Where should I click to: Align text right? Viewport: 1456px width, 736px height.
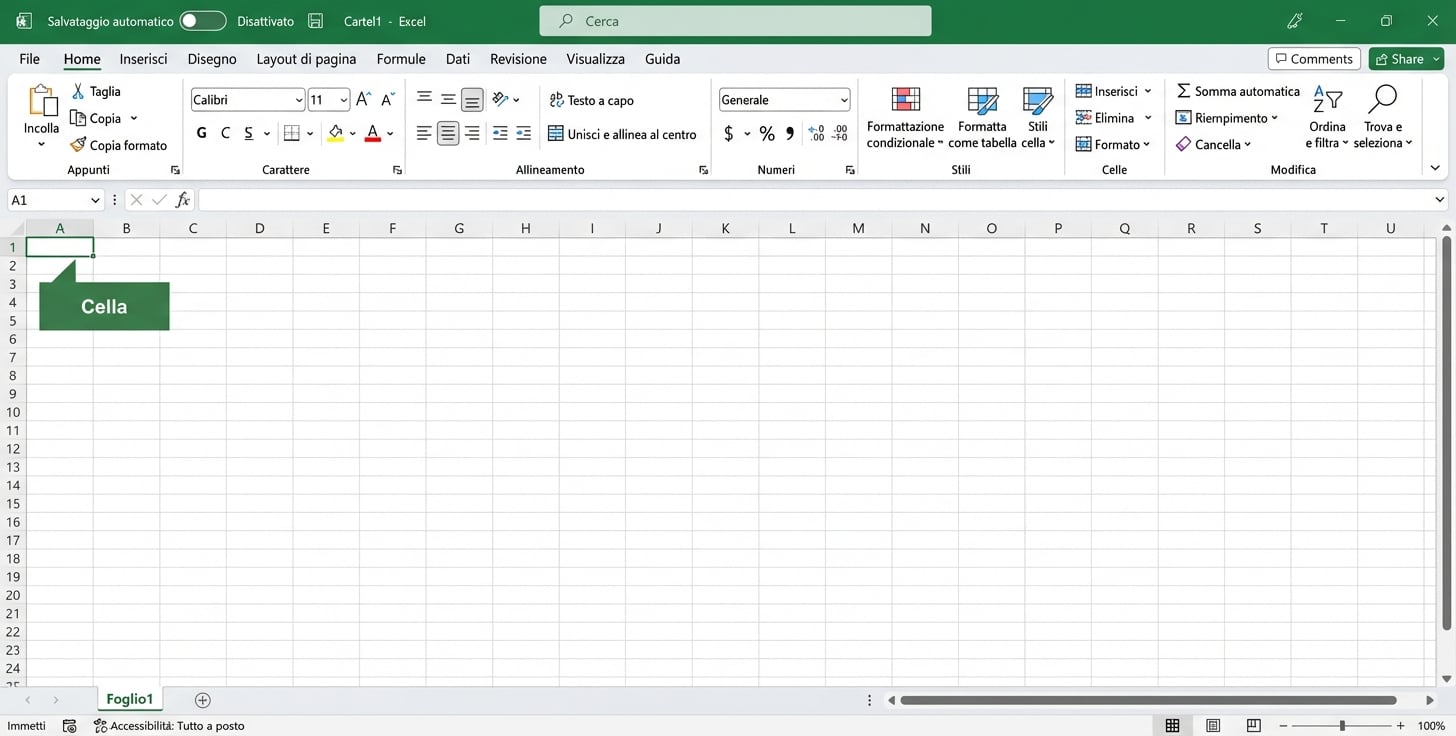tap(472, 133)
